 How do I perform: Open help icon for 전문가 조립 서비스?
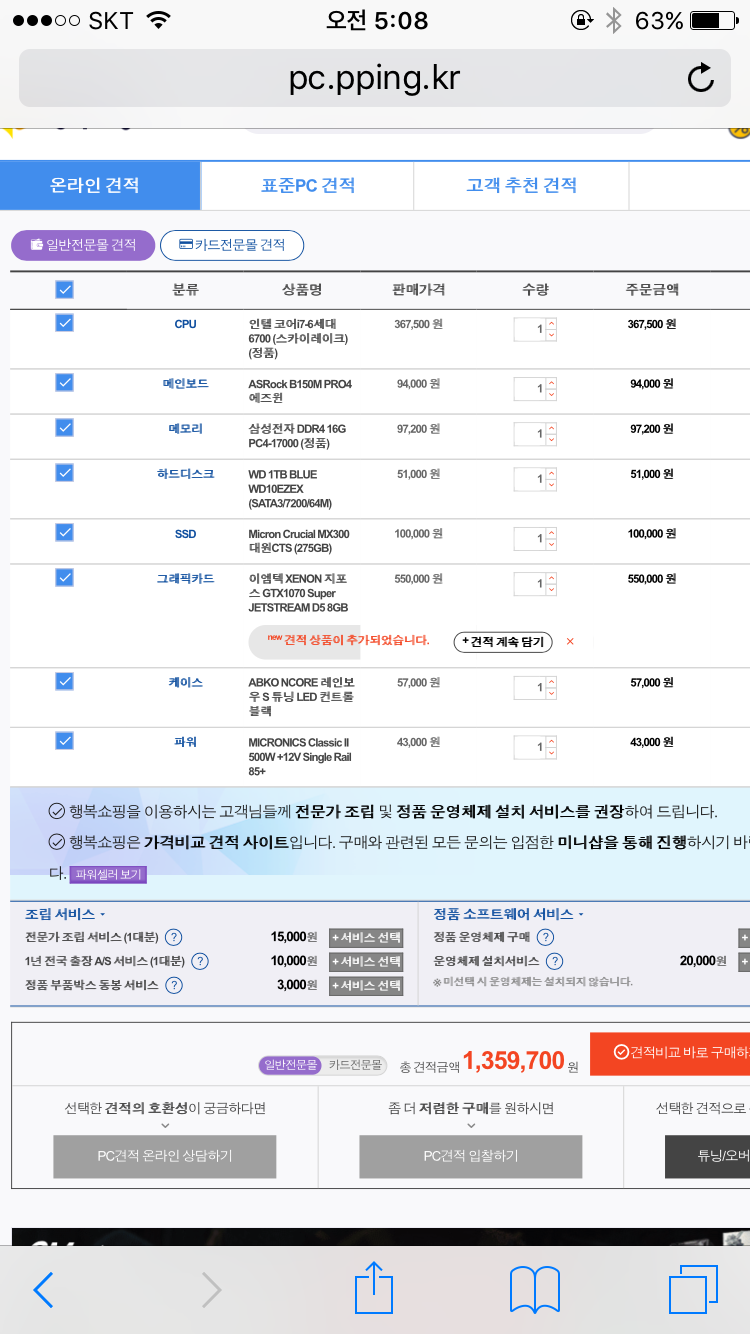(173, 937)
